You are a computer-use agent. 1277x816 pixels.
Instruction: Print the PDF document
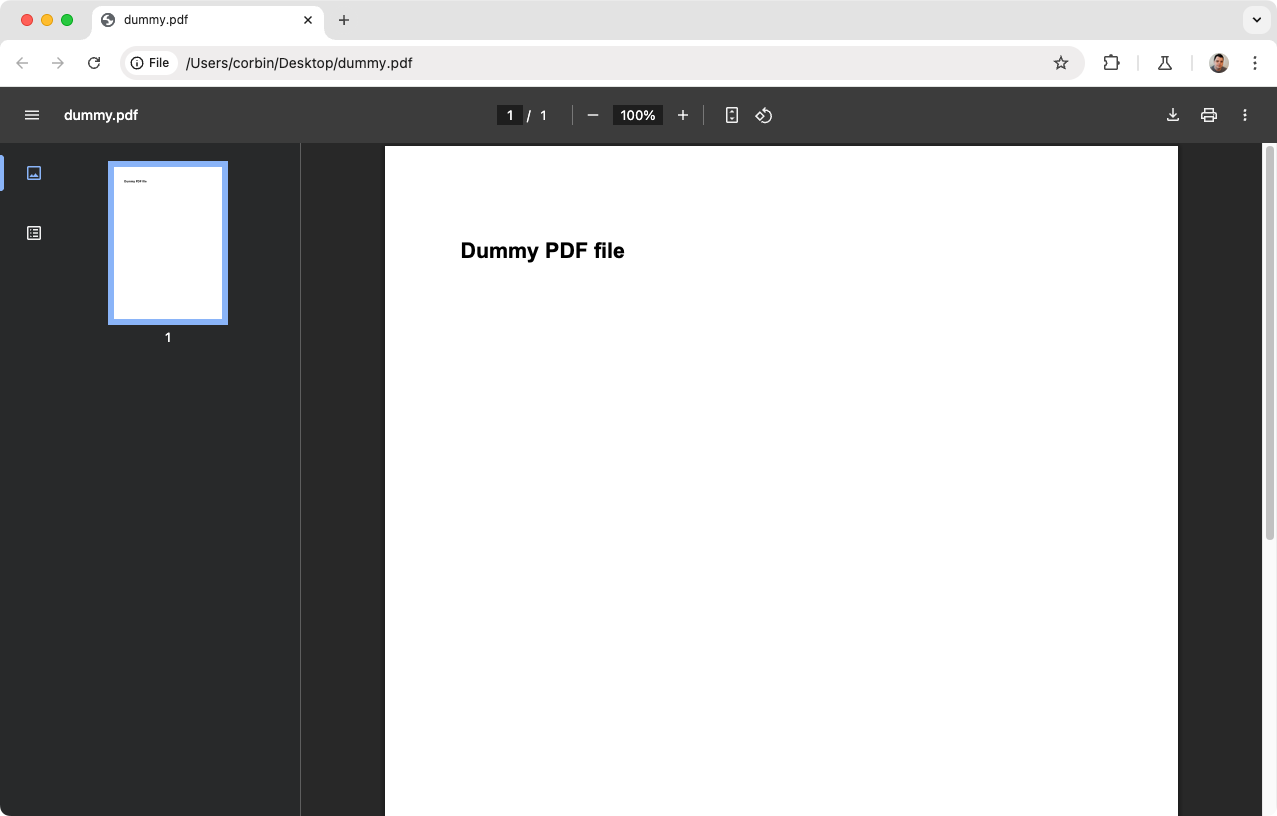pyautogui.click(x=1209, y=115)
